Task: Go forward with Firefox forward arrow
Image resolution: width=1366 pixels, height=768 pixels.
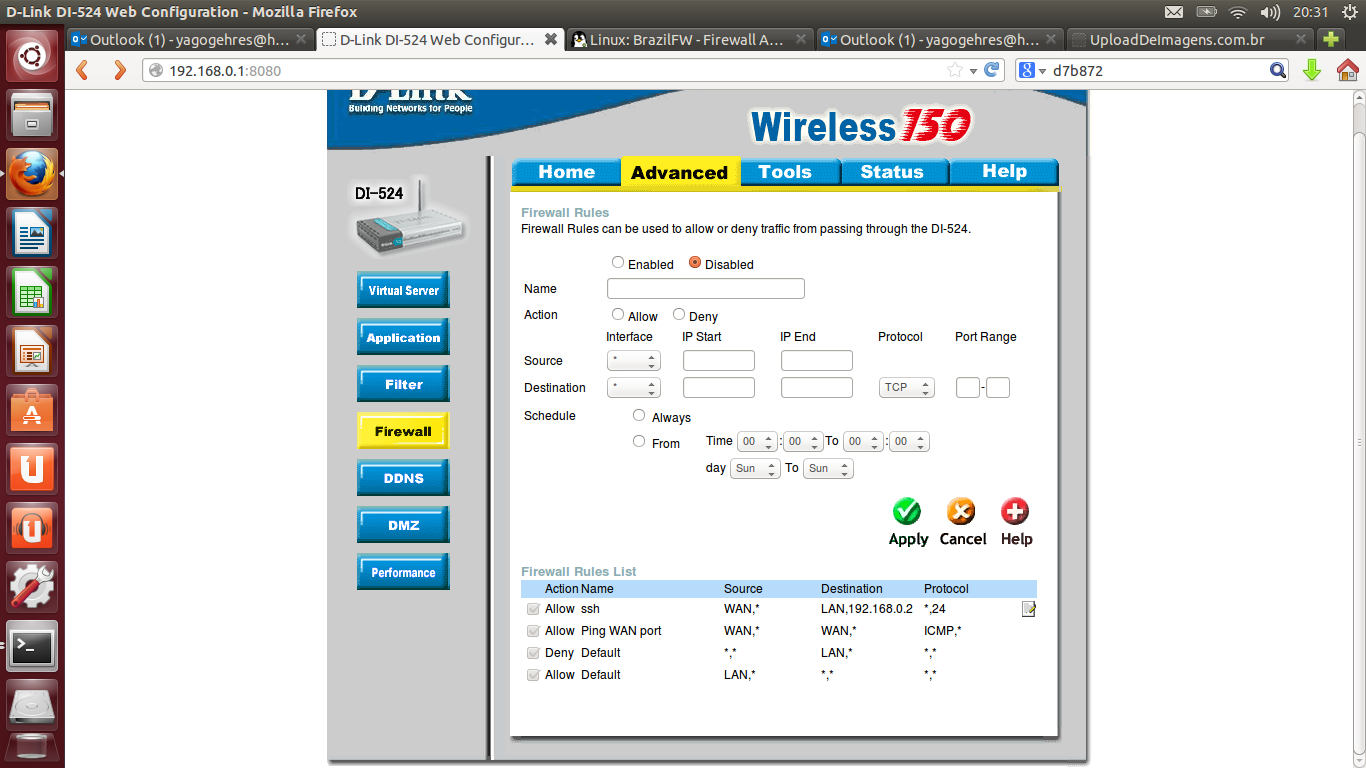Action: pyautogui.click(x=120, y=70)
